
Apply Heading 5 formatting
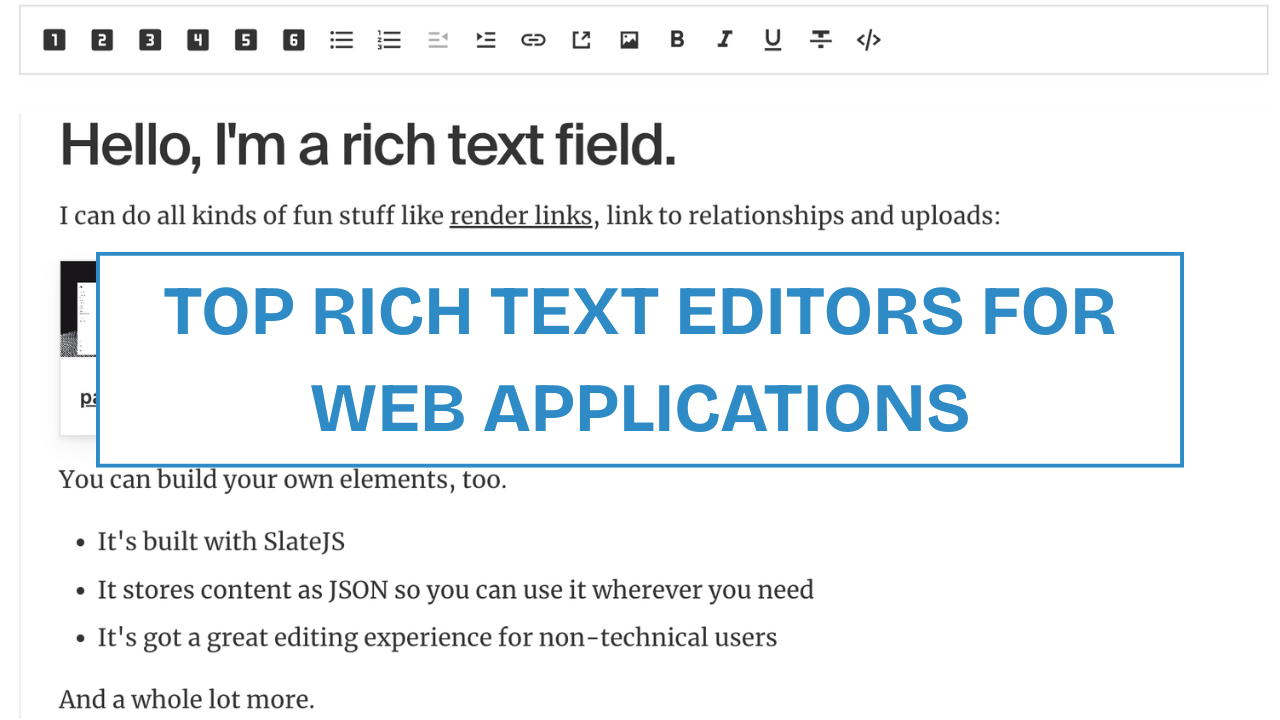tap(245, 40)
